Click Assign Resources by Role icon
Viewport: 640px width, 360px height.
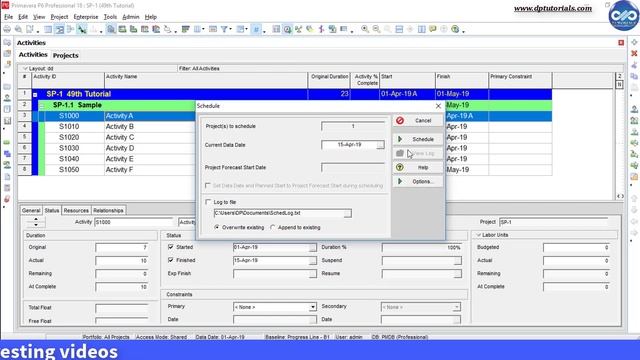click(634, 121)
